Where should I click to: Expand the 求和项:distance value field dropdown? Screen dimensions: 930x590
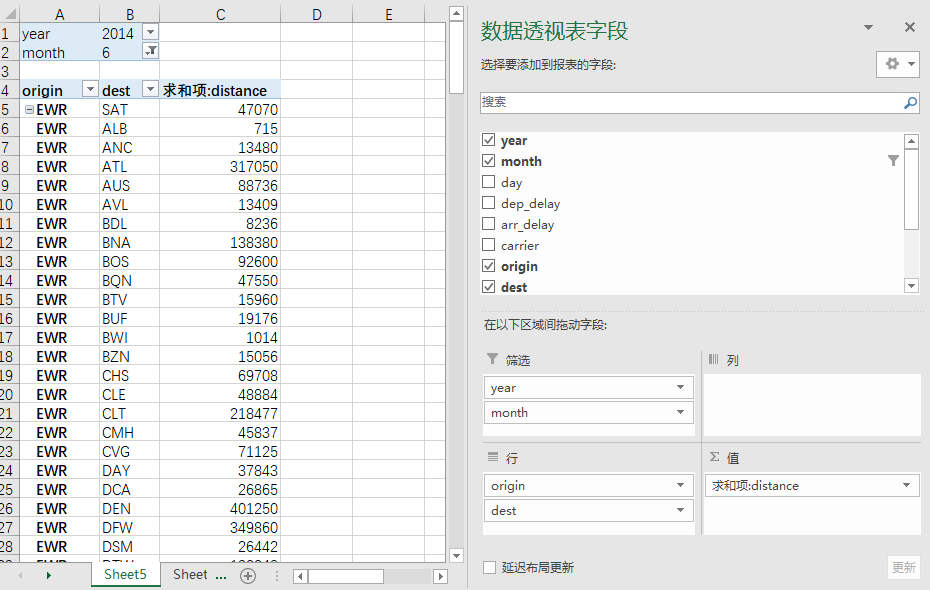point(906,485)
